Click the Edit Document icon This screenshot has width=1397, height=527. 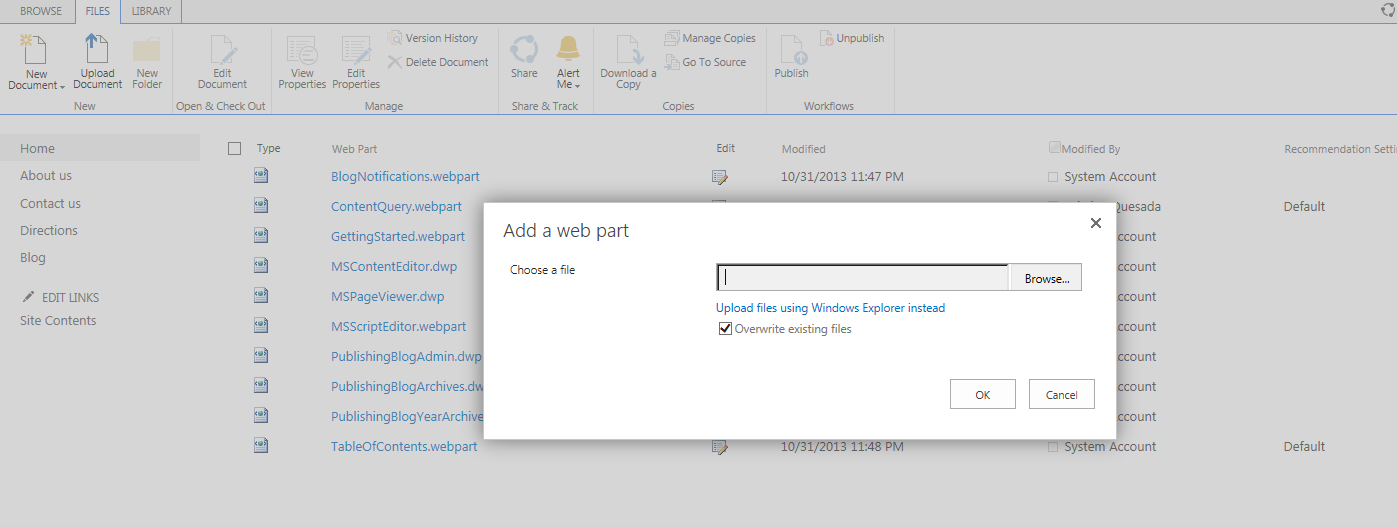222,50
